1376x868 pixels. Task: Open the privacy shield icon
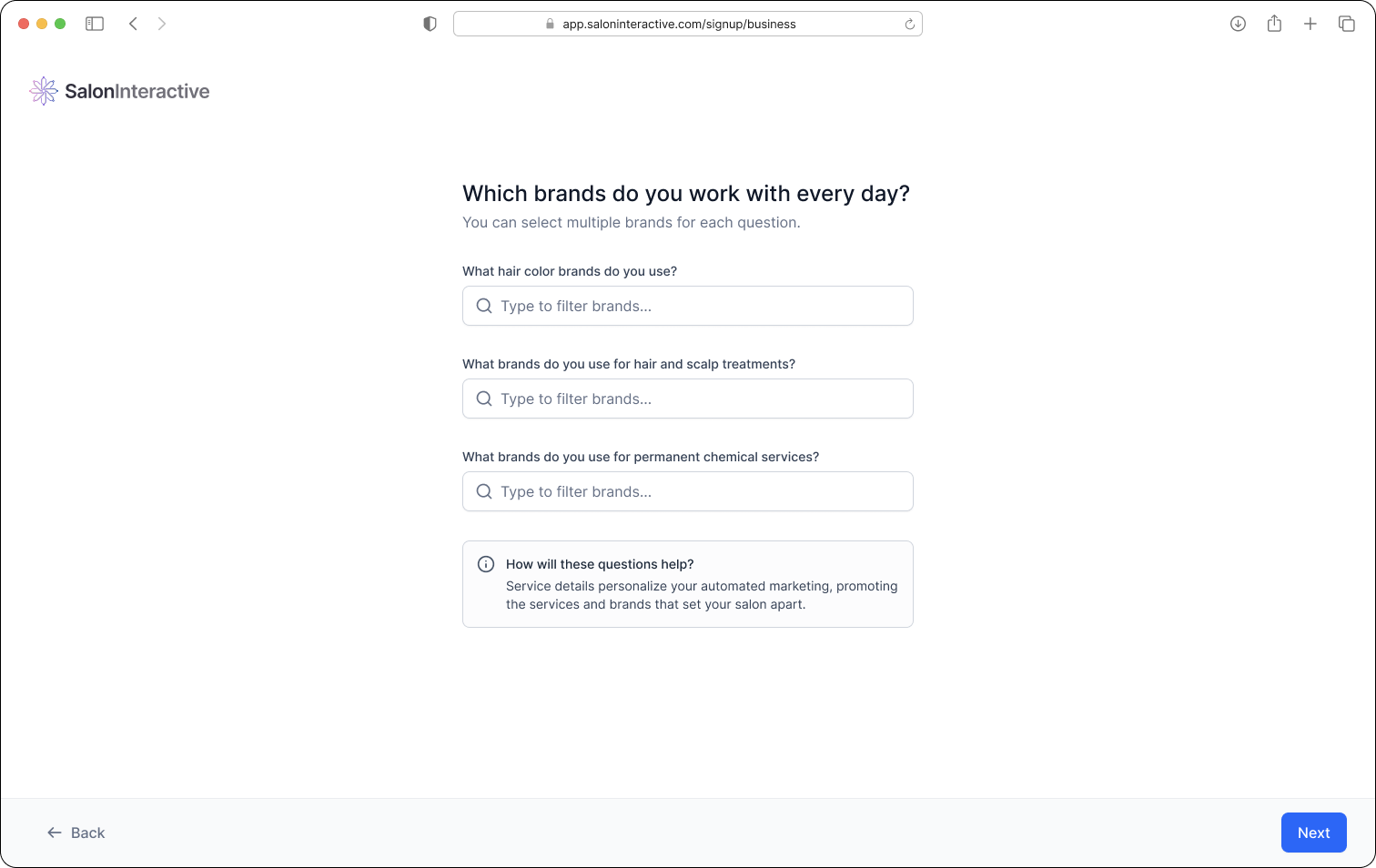click(x=430, y=24)
